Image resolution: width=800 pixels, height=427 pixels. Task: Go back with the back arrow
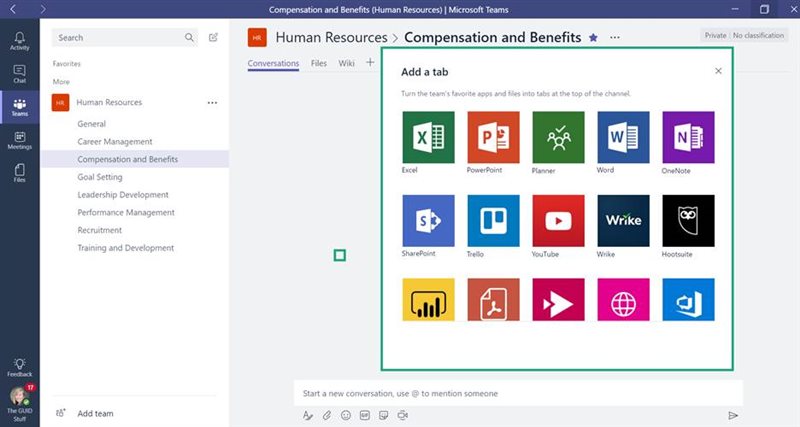tap(13, 9)
